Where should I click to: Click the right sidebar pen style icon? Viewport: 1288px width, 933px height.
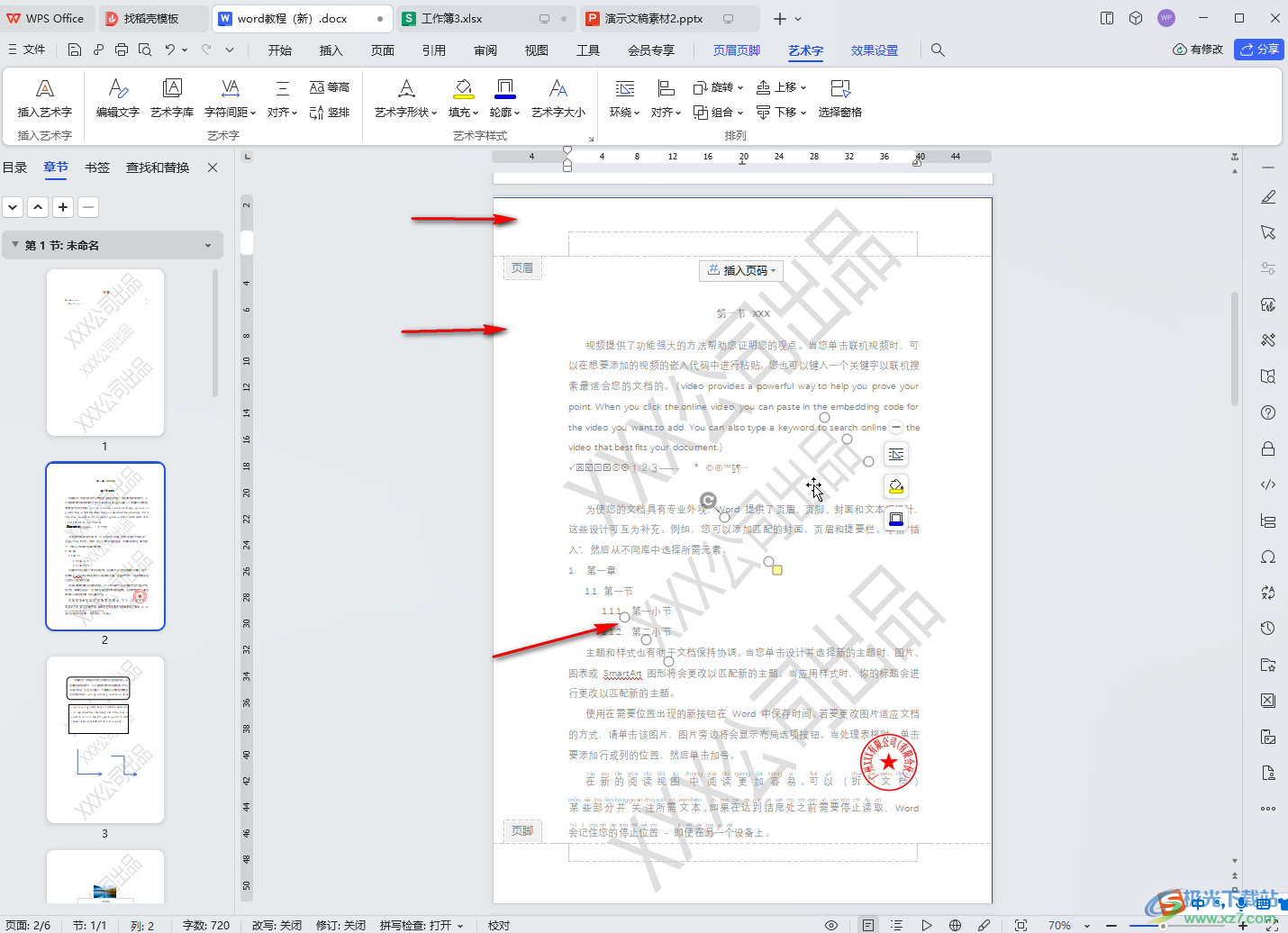coord(1268,196)
